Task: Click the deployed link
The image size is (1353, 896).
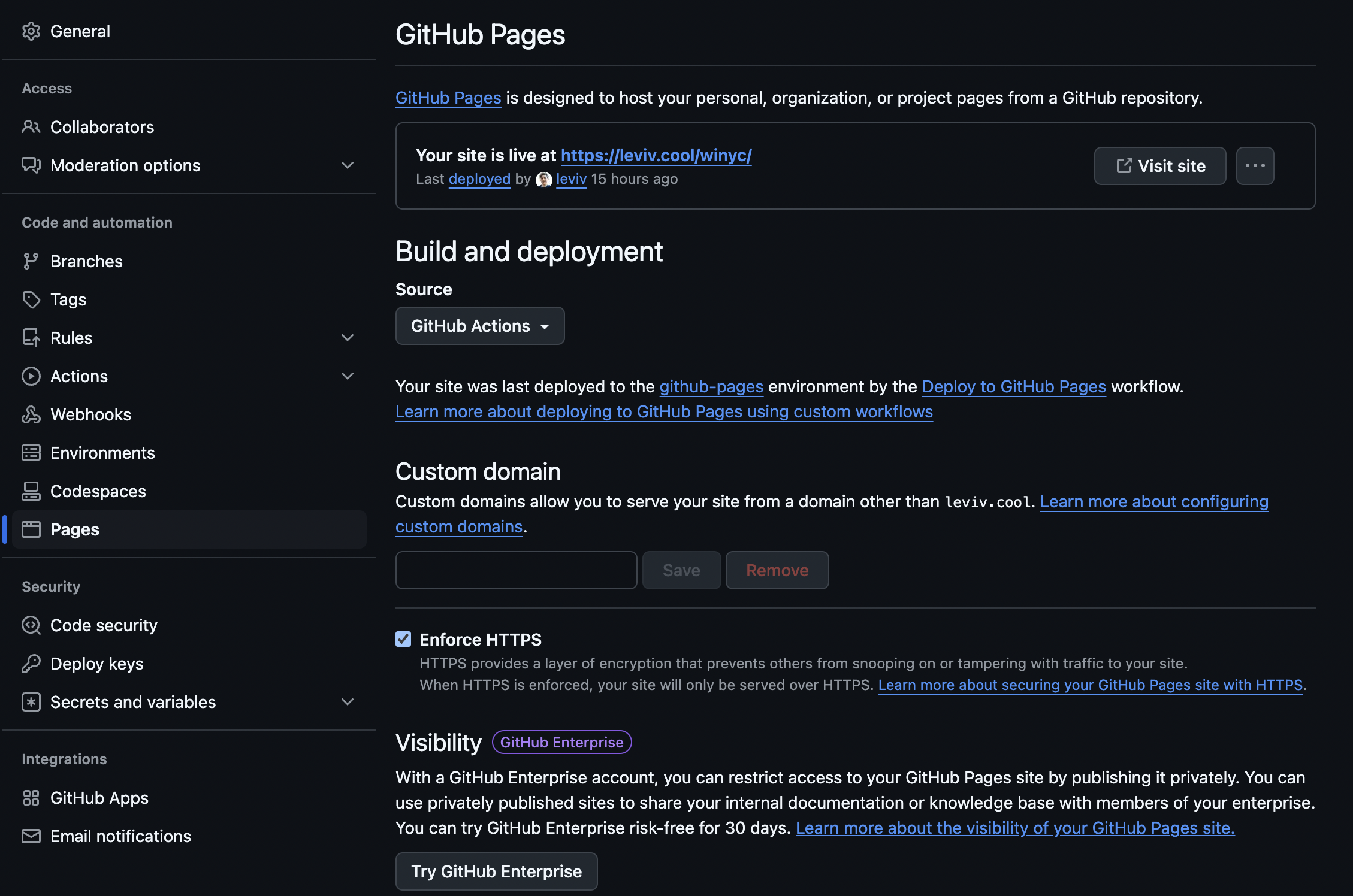Action: pyautogui.click(x=479, y=179)
